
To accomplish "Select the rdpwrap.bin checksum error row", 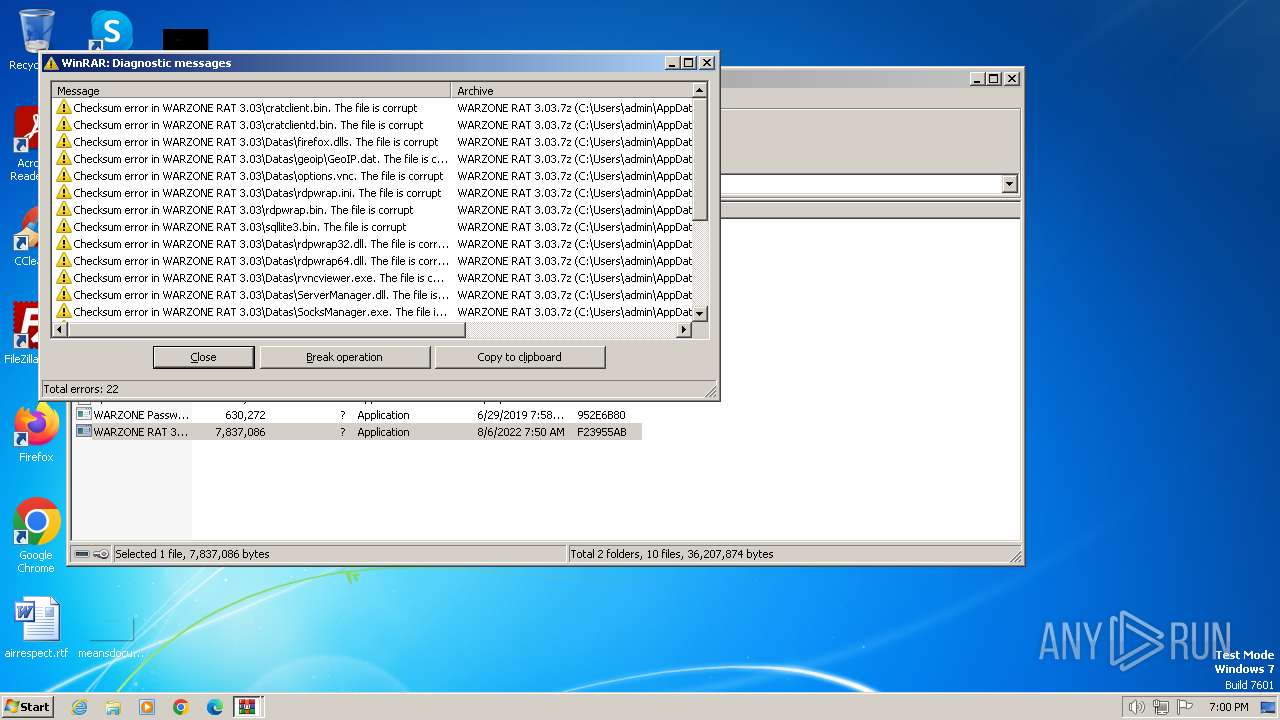I will pyautogui.click(x=372, y=210).
